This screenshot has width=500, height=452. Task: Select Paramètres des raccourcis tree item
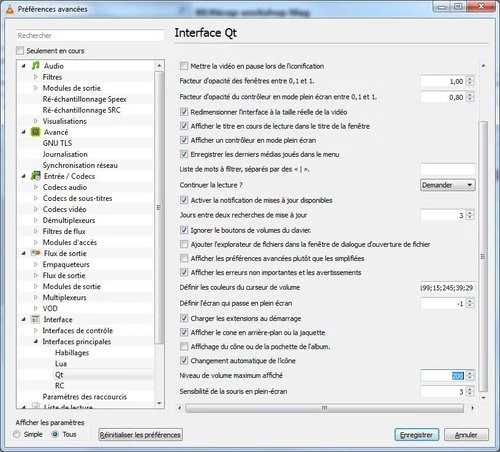[x=85, y=397]
